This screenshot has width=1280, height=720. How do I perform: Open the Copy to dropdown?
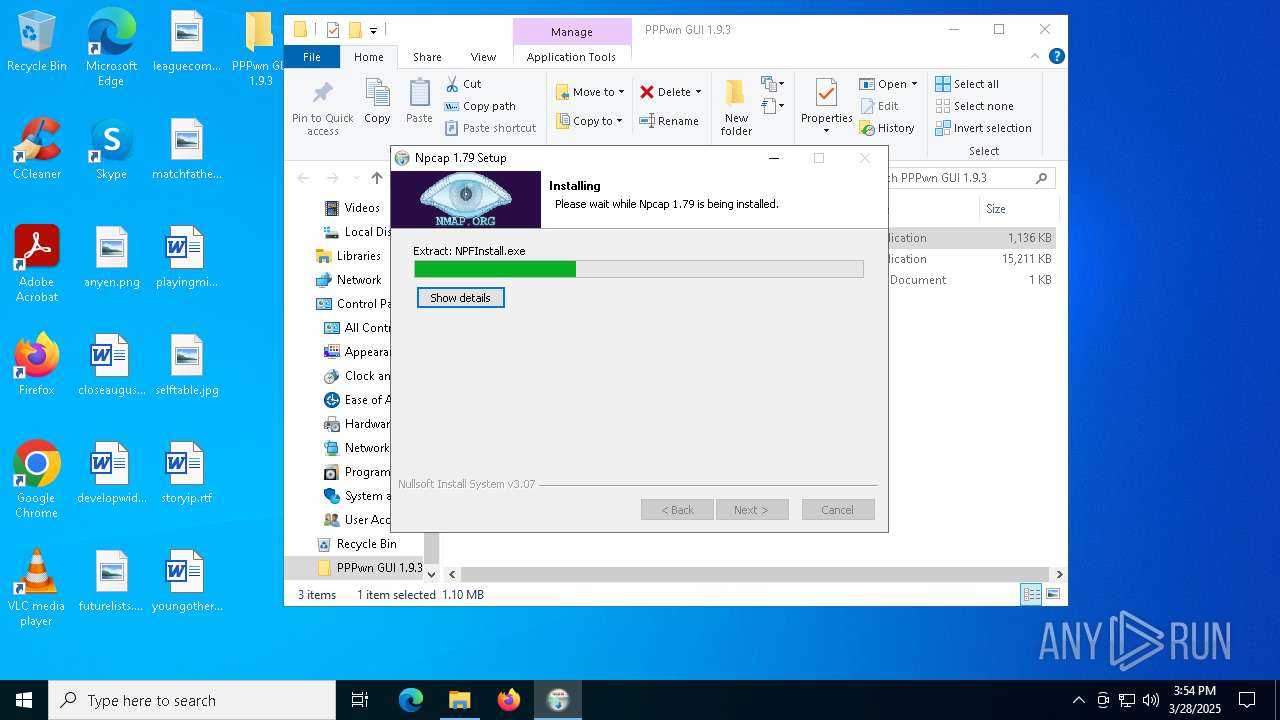point(589,121)
